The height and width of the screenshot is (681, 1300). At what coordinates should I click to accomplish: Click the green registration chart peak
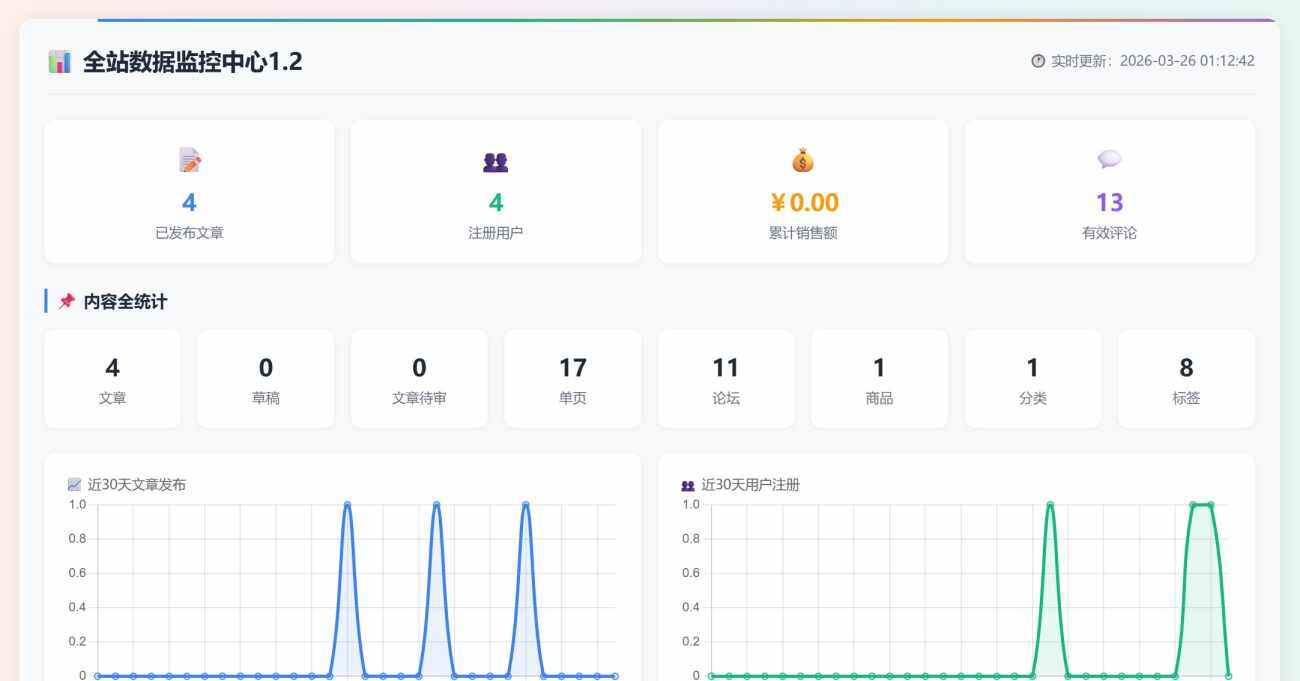tap(1048, 504)
